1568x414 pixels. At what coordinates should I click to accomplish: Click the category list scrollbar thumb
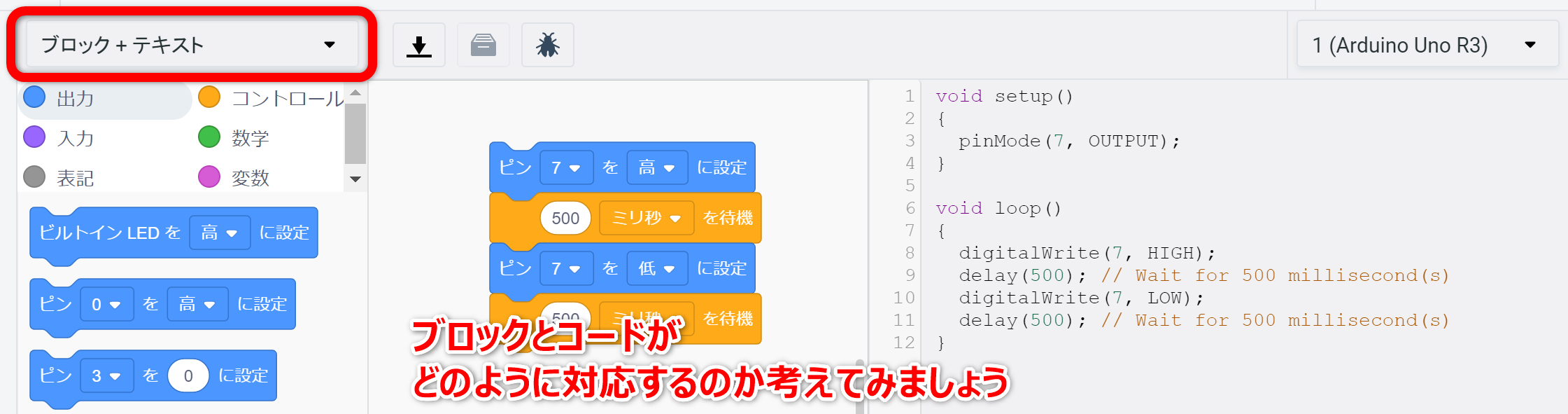click(355, 133)
